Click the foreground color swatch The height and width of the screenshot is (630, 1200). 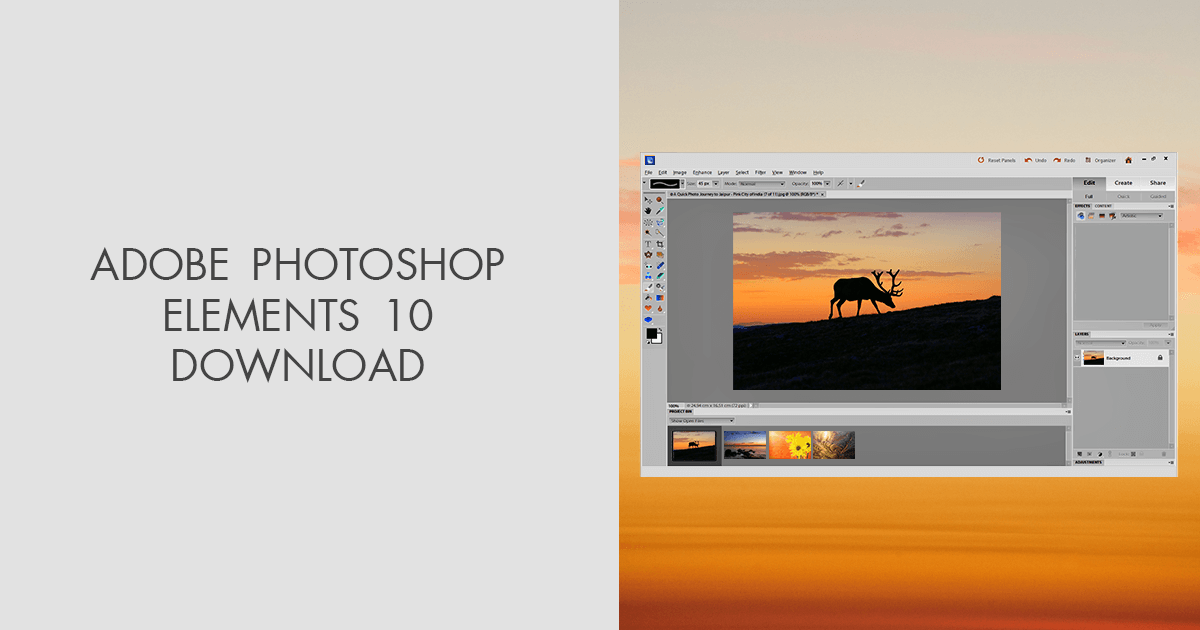(652, 333)
